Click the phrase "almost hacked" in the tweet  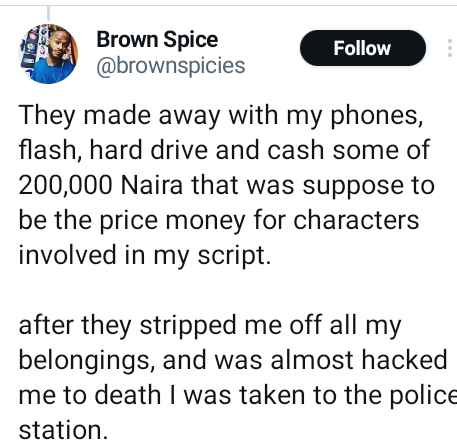tap(359, 360)
